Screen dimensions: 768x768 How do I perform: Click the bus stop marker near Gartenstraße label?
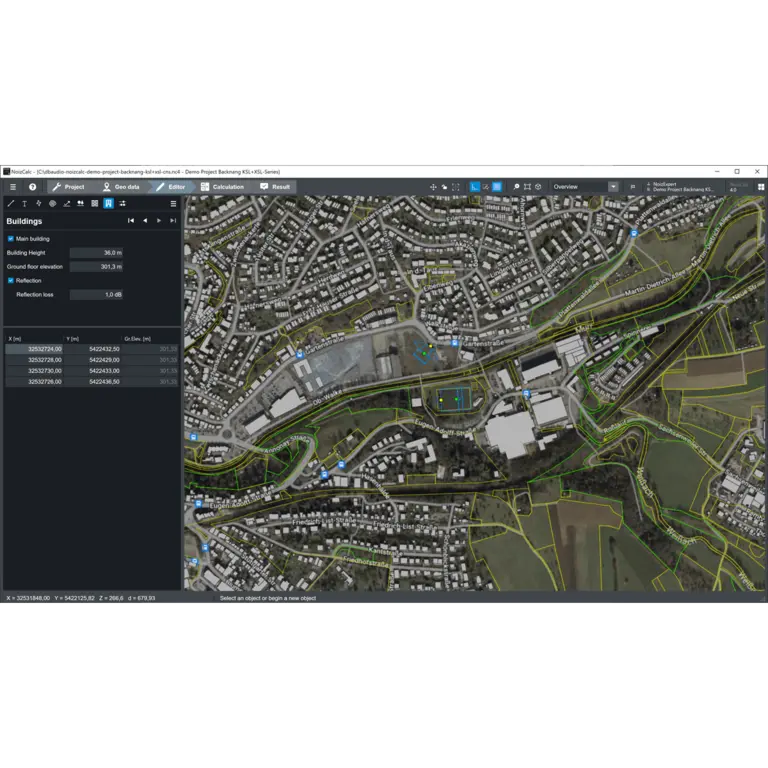click(455, 343)
